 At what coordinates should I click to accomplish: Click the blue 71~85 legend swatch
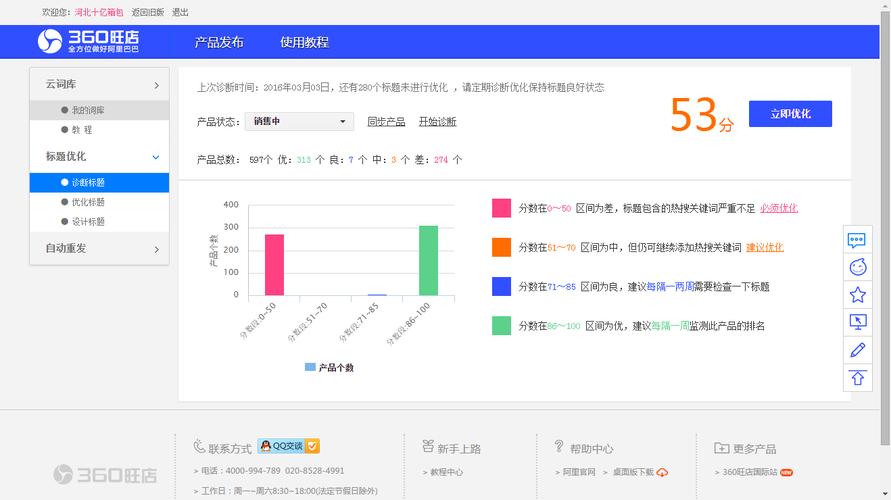501,286
